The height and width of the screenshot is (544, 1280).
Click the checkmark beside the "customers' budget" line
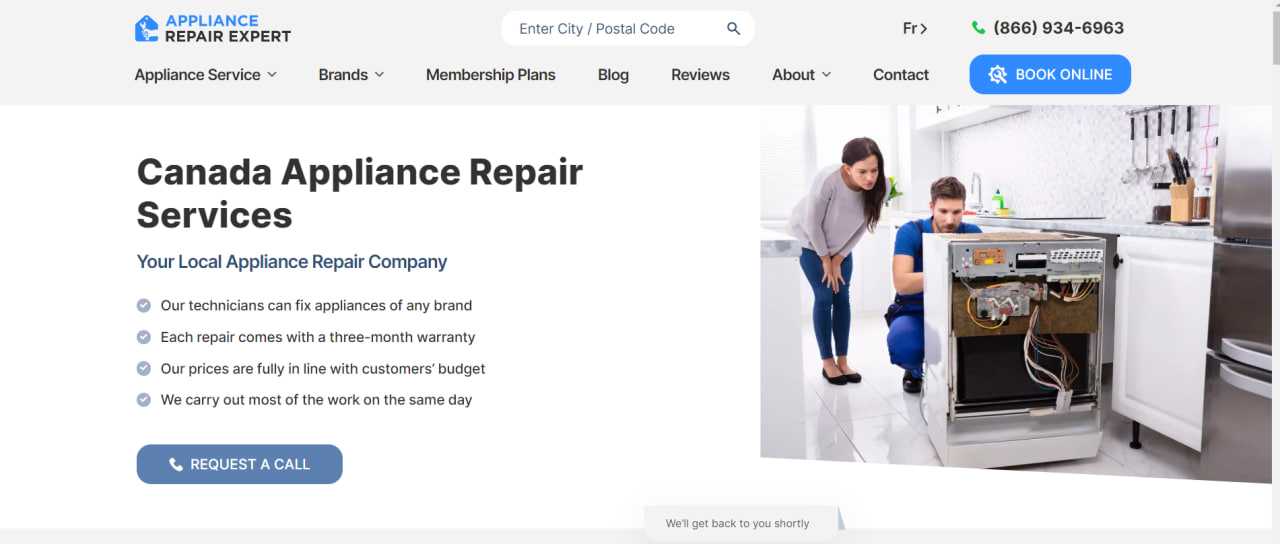click(x=144, y=368)
